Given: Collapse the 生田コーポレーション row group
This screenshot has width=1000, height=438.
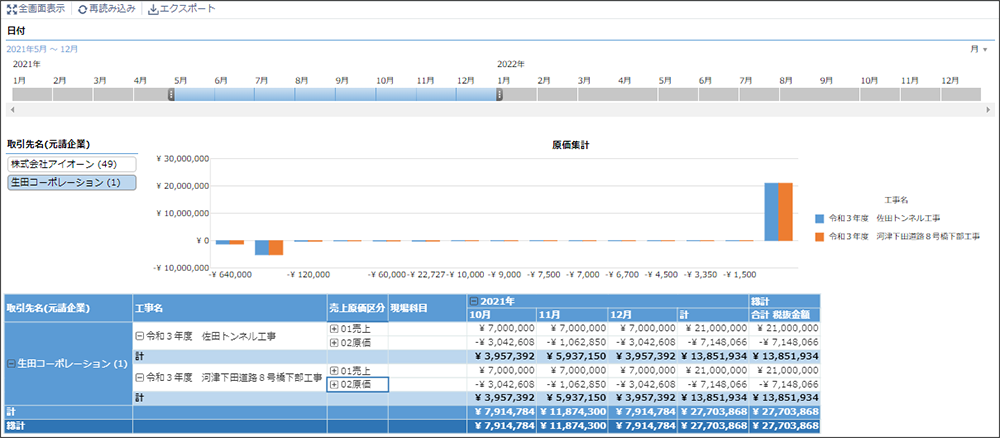Looking at the screenshot, I should coord(11,363).
